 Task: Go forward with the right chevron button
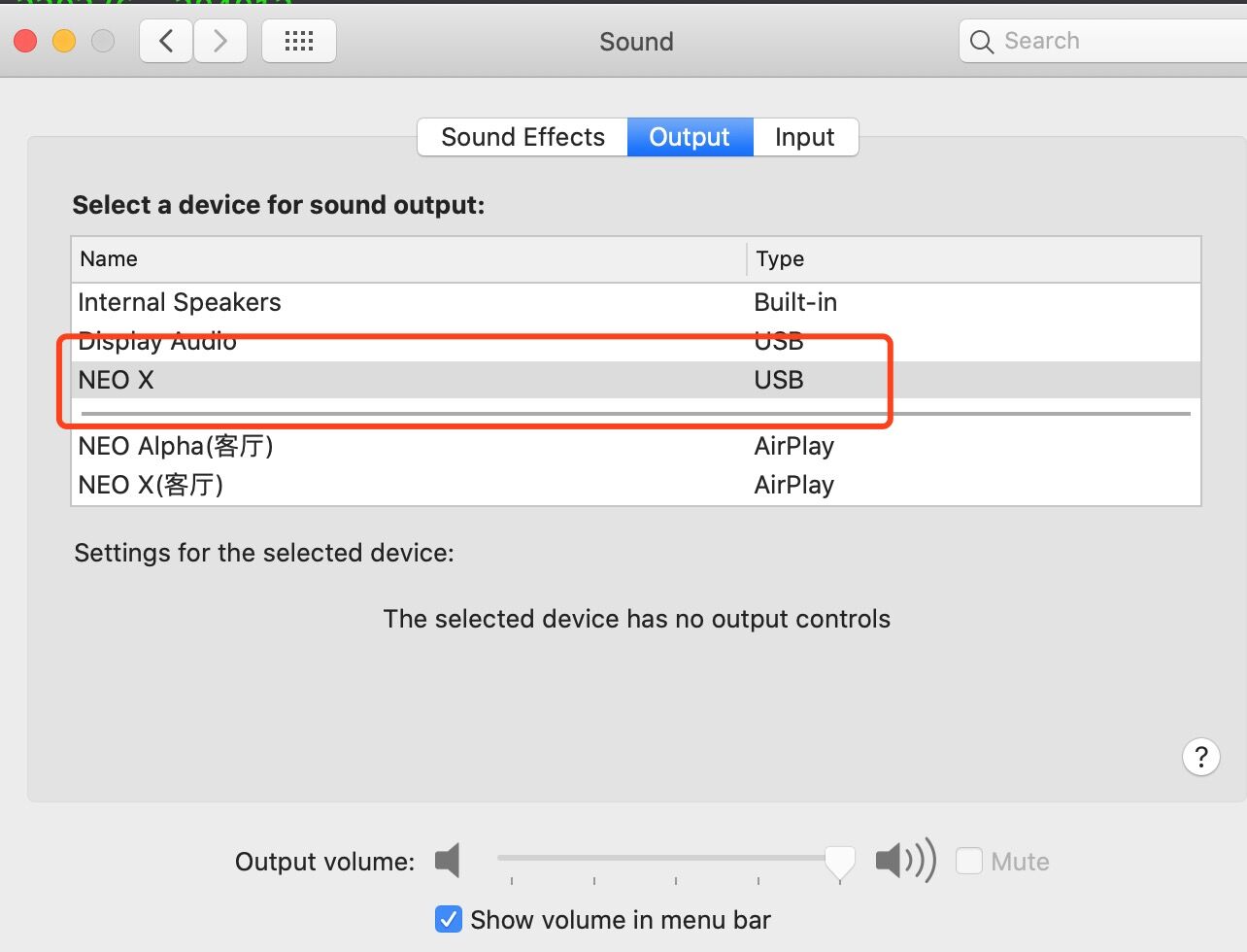[x=220, y=41]
